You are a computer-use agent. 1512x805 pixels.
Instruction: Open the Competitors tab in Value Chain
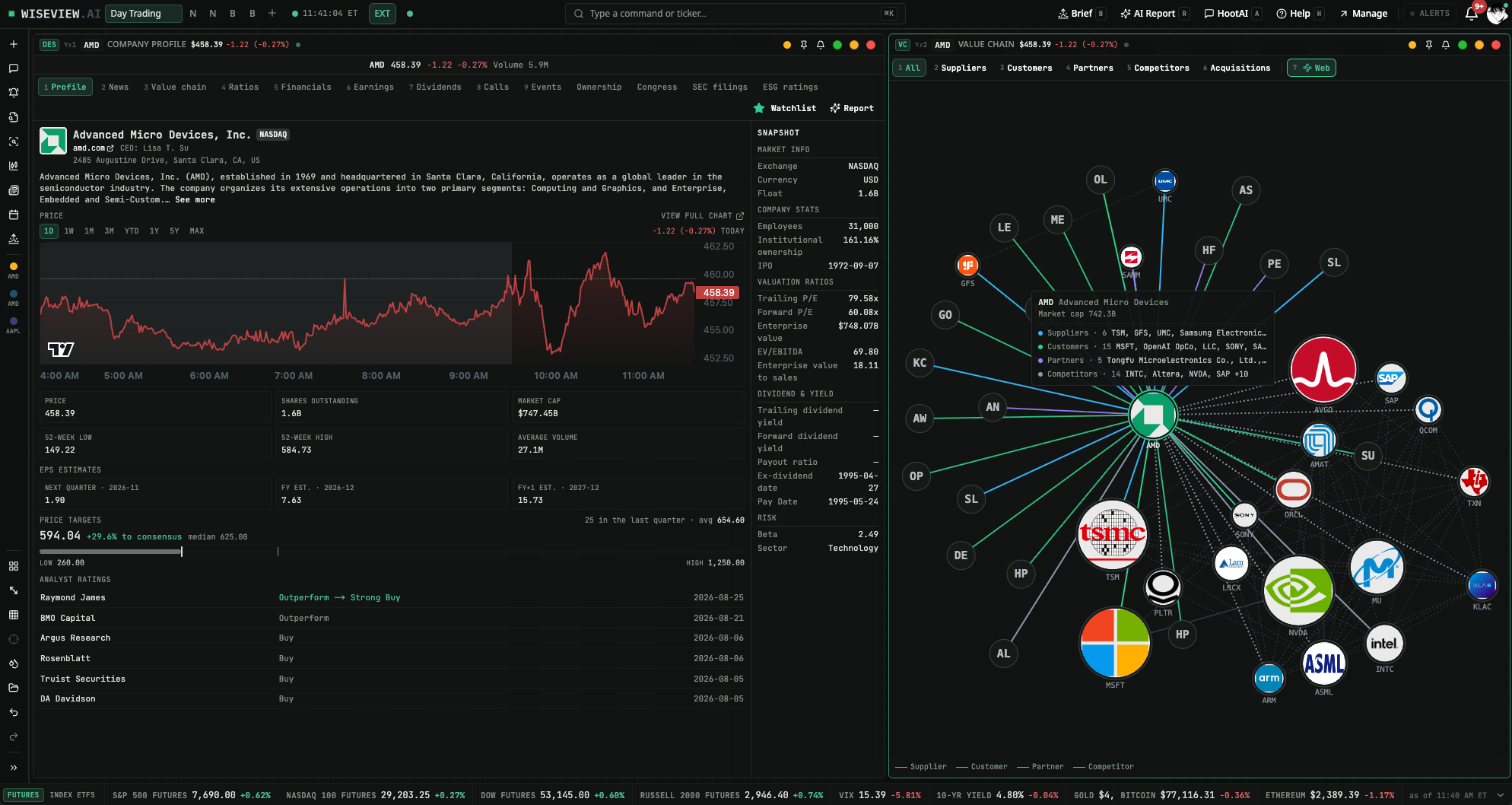click(x=1158, y=68)
